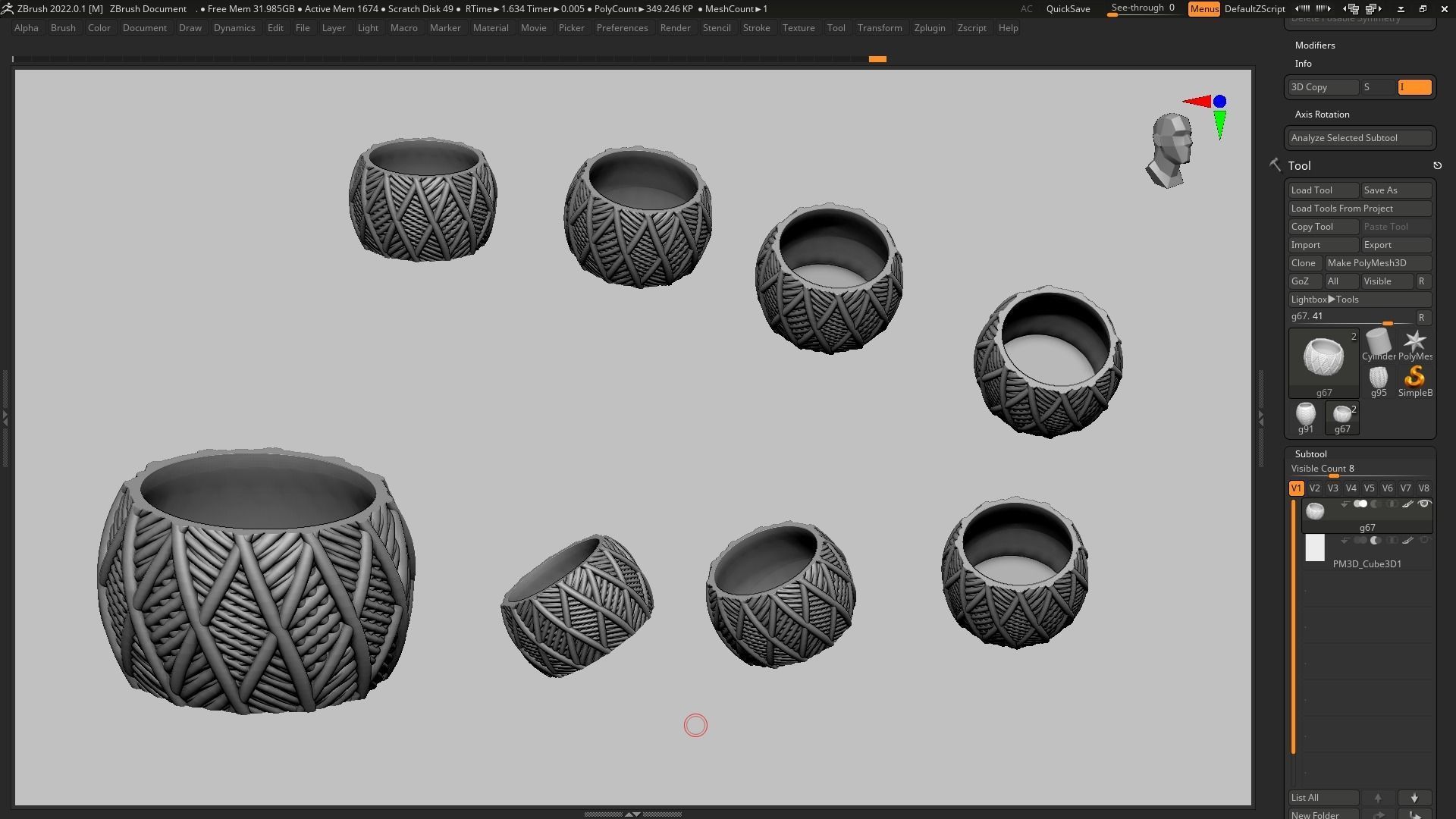This screenshot has width=1456, height=819.
Task: Toggle PM3D_Cube3D1 subtool eye visibility
Action: pyautogui.click(x=1424, y=541)
